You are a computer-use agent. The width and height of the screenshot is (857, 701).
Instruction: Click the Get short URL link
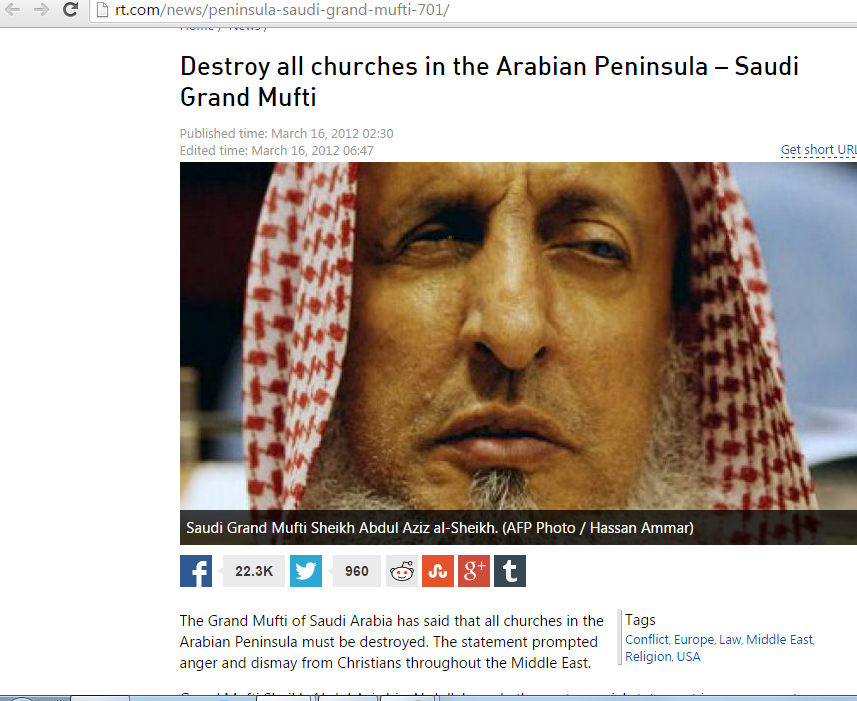(818, 150)
